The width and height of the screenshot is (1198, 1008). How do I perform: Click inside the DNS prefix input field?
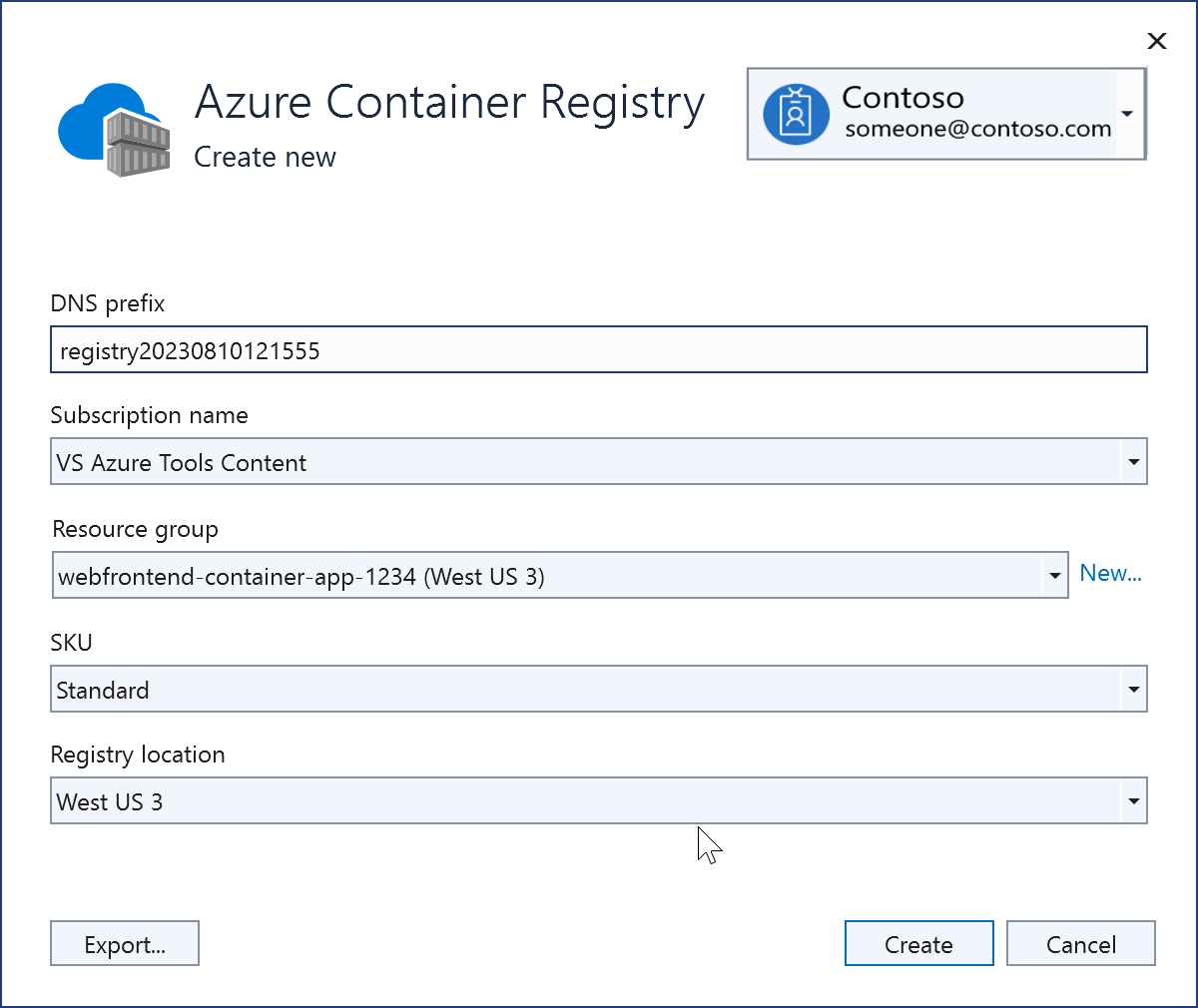coord(599,349)
